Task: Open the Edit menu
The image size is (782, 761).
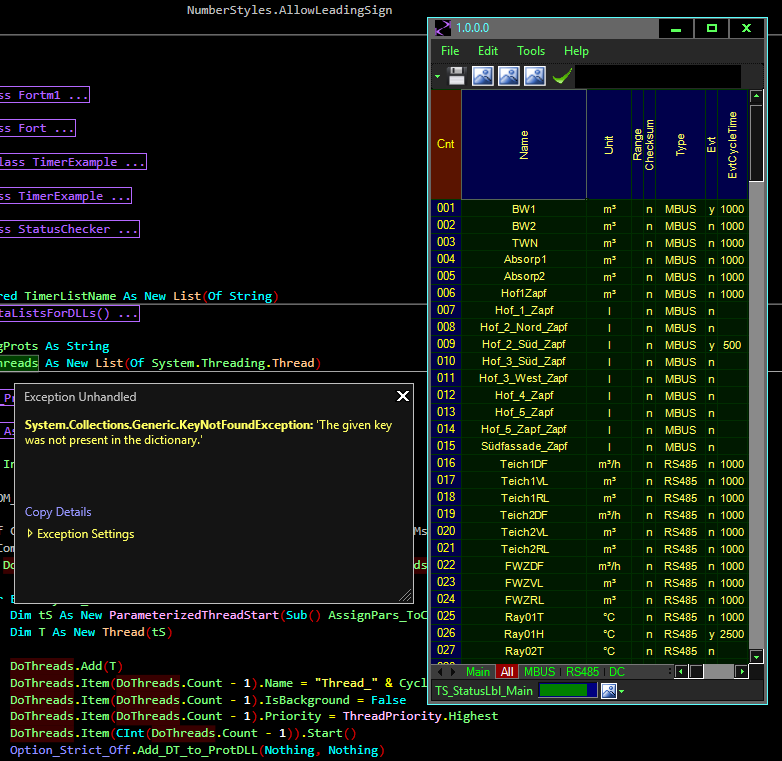Action: tap(488, 51)
